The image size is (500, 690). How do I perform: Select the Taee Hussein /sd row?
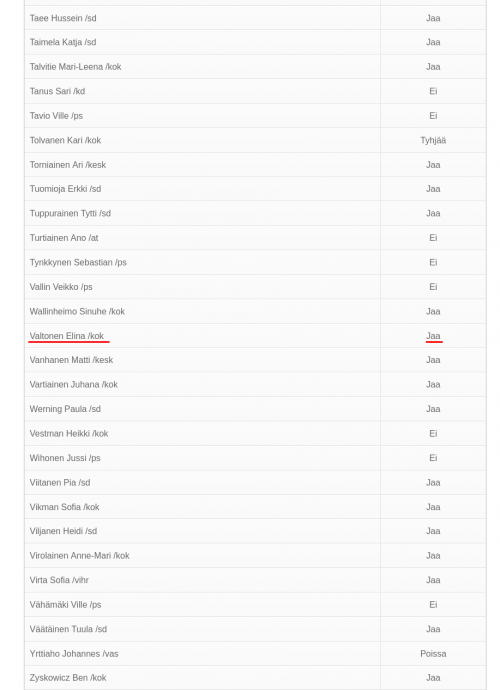255,18
